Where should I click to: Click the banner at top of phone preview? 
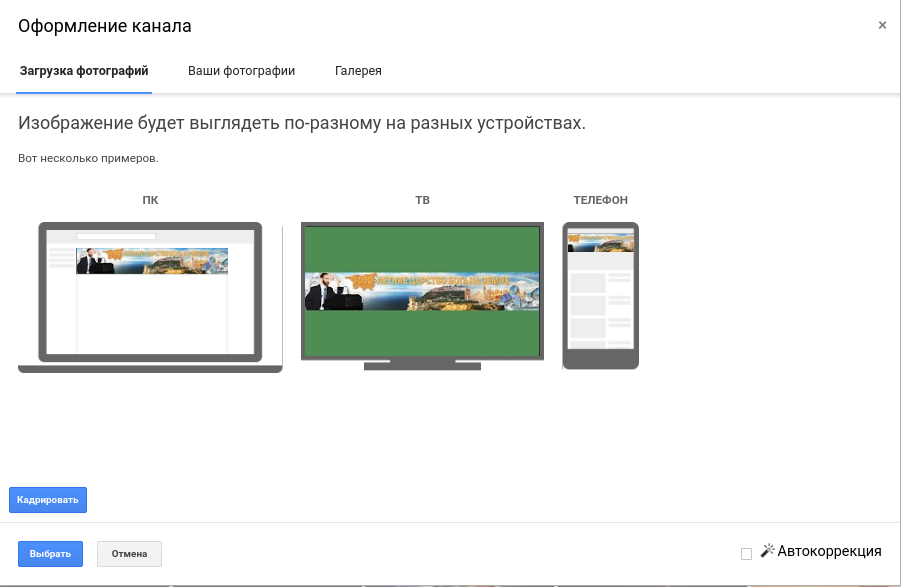tap(600, 241)
